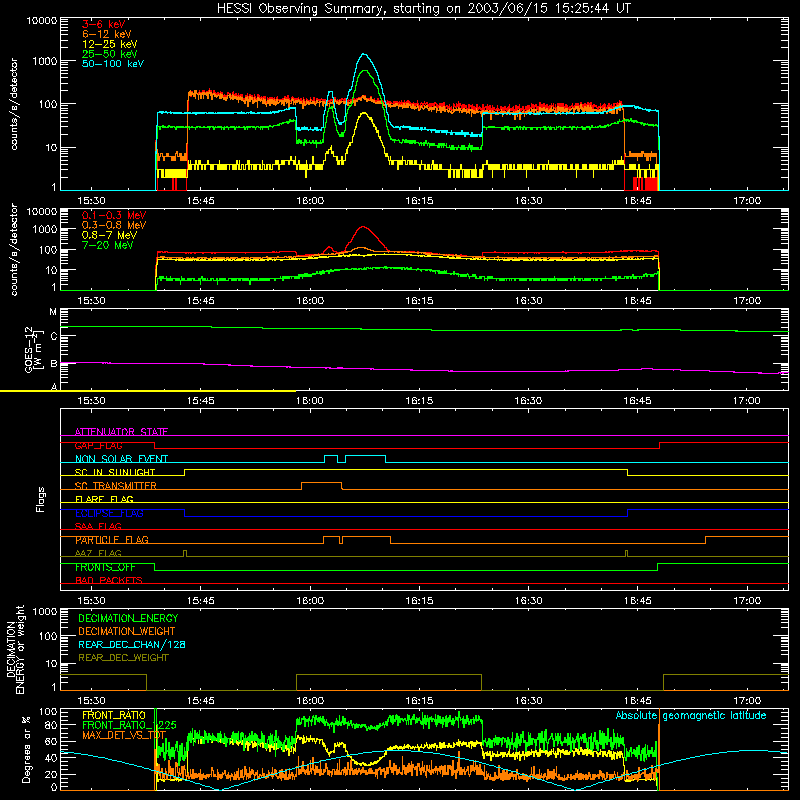Click the Degrees or % axis title

coord(26,749)
